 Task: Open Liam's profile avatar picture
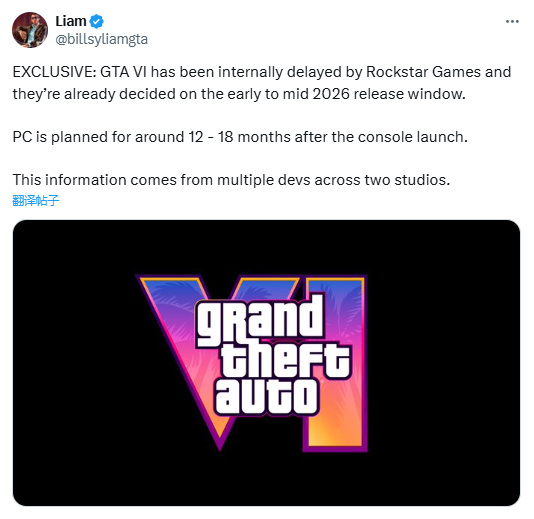coord(30,30)
